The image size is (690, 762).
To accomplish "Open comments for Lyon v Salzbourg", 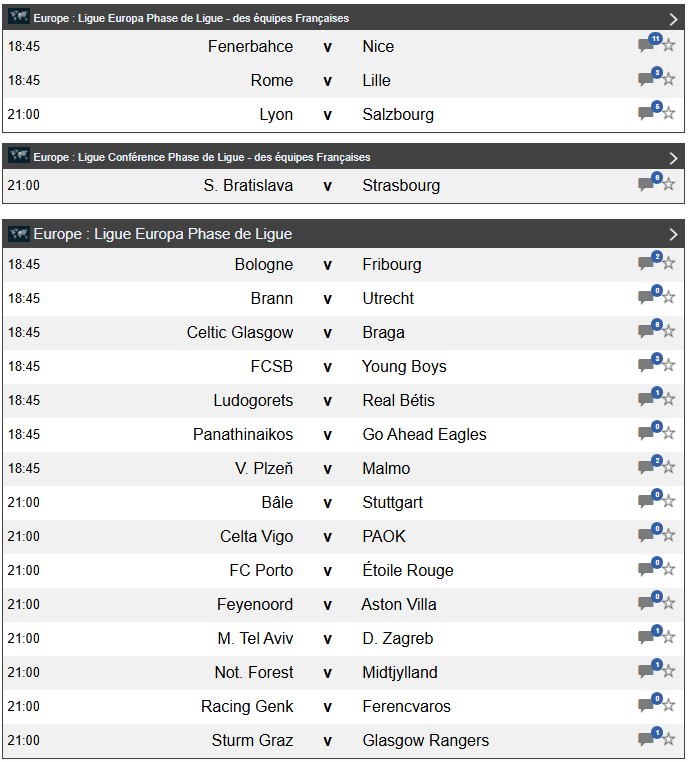I will pos(647,114).
